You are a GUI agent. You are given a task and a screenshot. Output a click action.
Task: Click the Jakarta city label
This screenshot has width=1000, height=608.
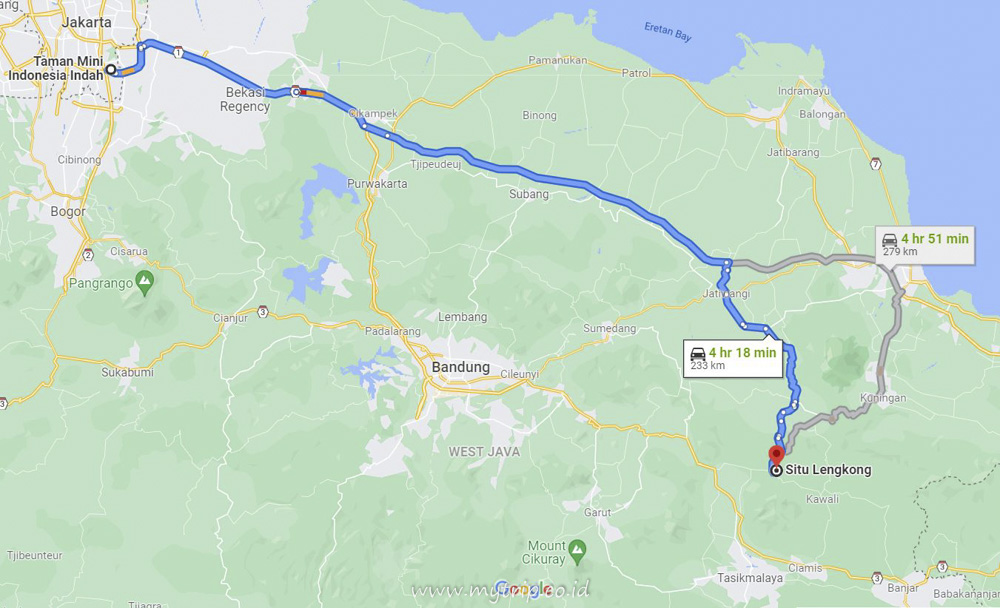tap(87, 22)
